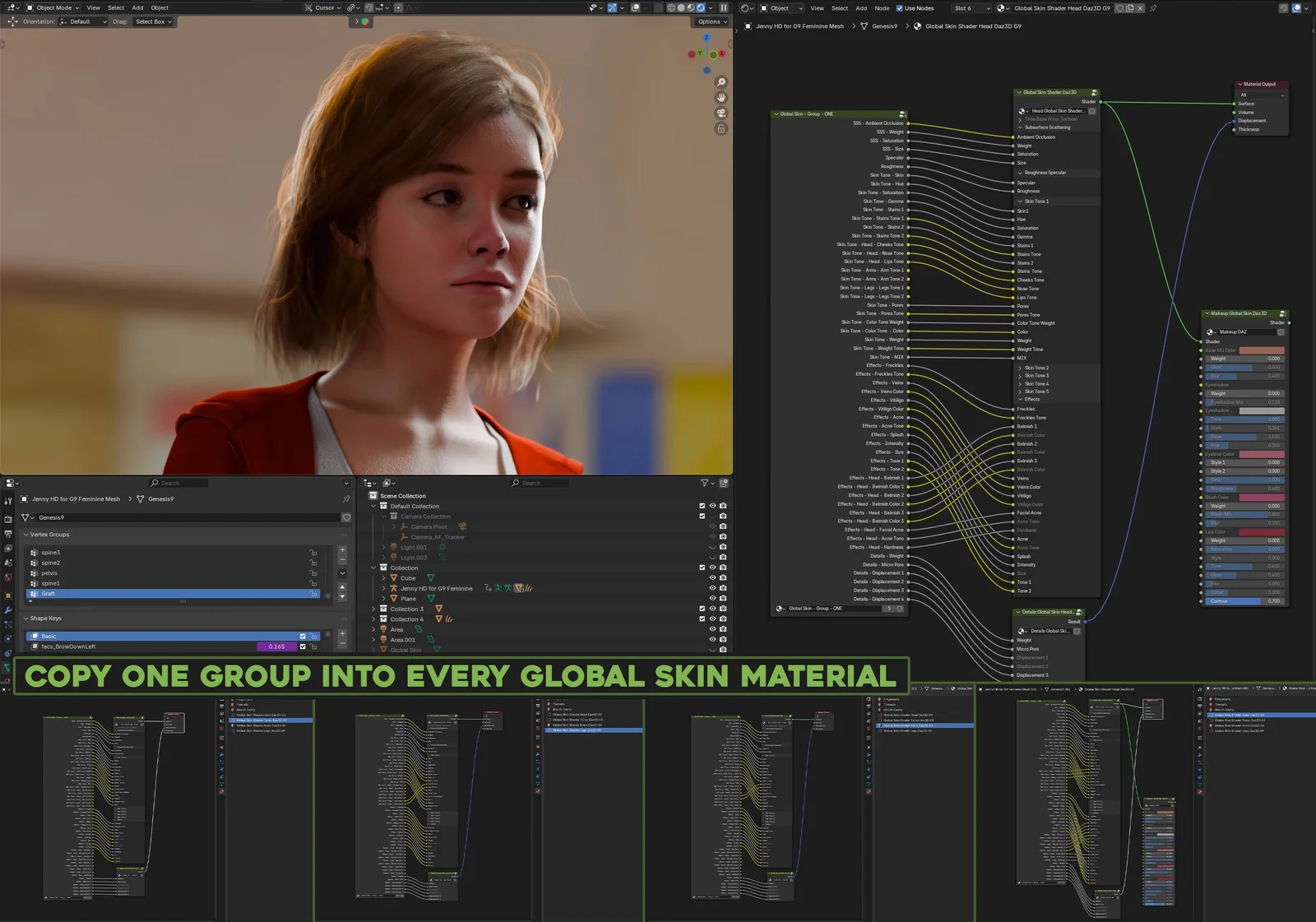1316x922 pixels.
Task: Hide the Cube object with its eye toggle
Action: click(714, 578)
